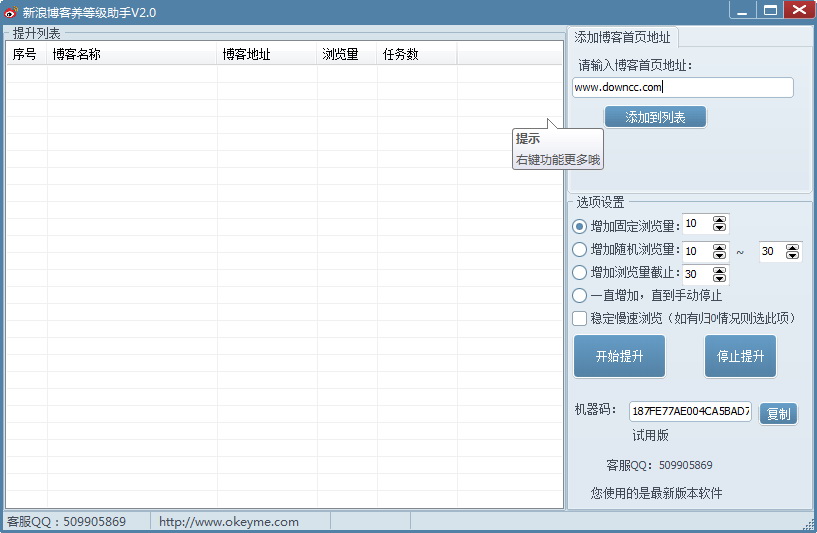The height and width of the screenshot is (533, 817).
Task: Click the Sina Weibo app icon in title bar
Action: tap(10, 11)
